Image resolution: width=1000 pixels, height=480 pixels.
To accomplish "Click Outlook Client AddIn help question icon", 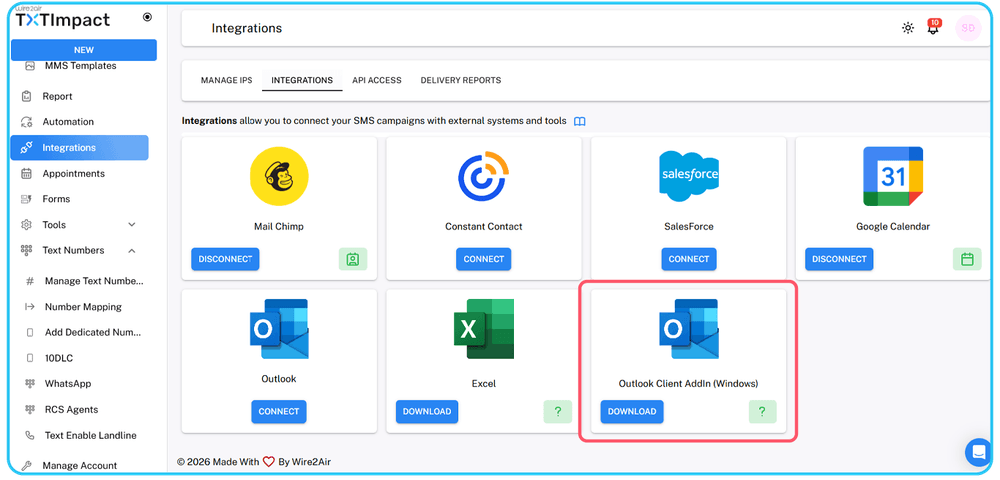I will [x=762, y=411].
